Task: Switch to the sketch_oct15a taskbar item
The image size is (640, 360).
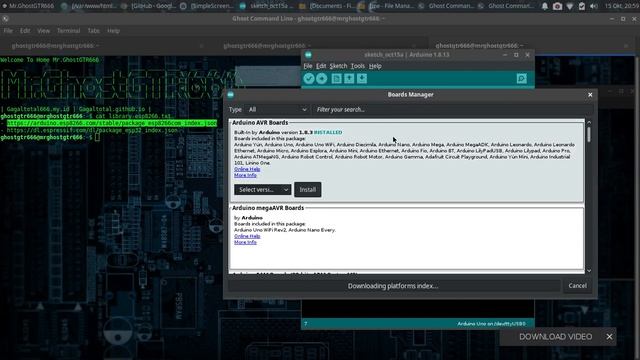Action: coord(267,6)
